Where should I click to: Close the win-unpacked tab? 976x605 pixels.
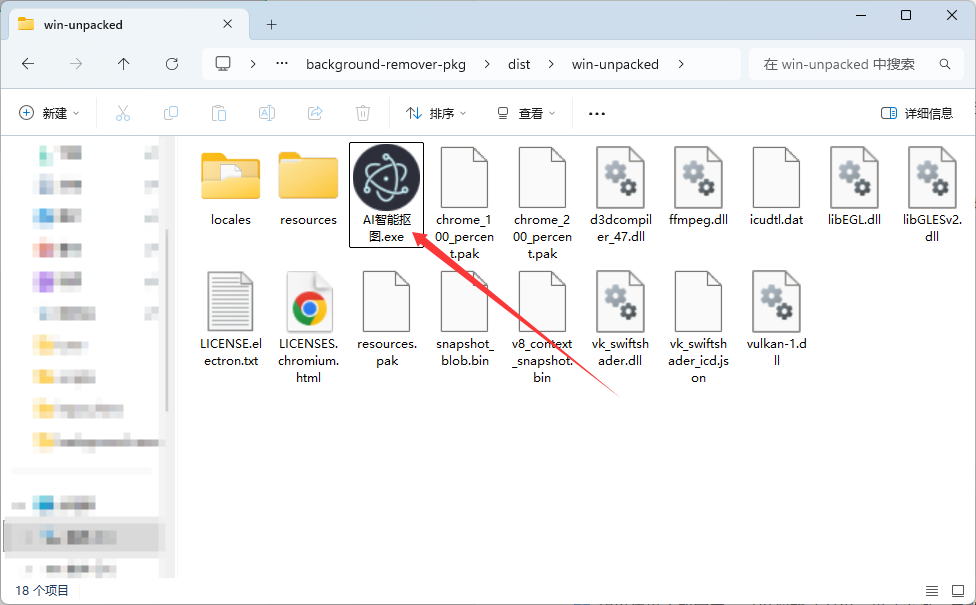(x=227, y=24)
